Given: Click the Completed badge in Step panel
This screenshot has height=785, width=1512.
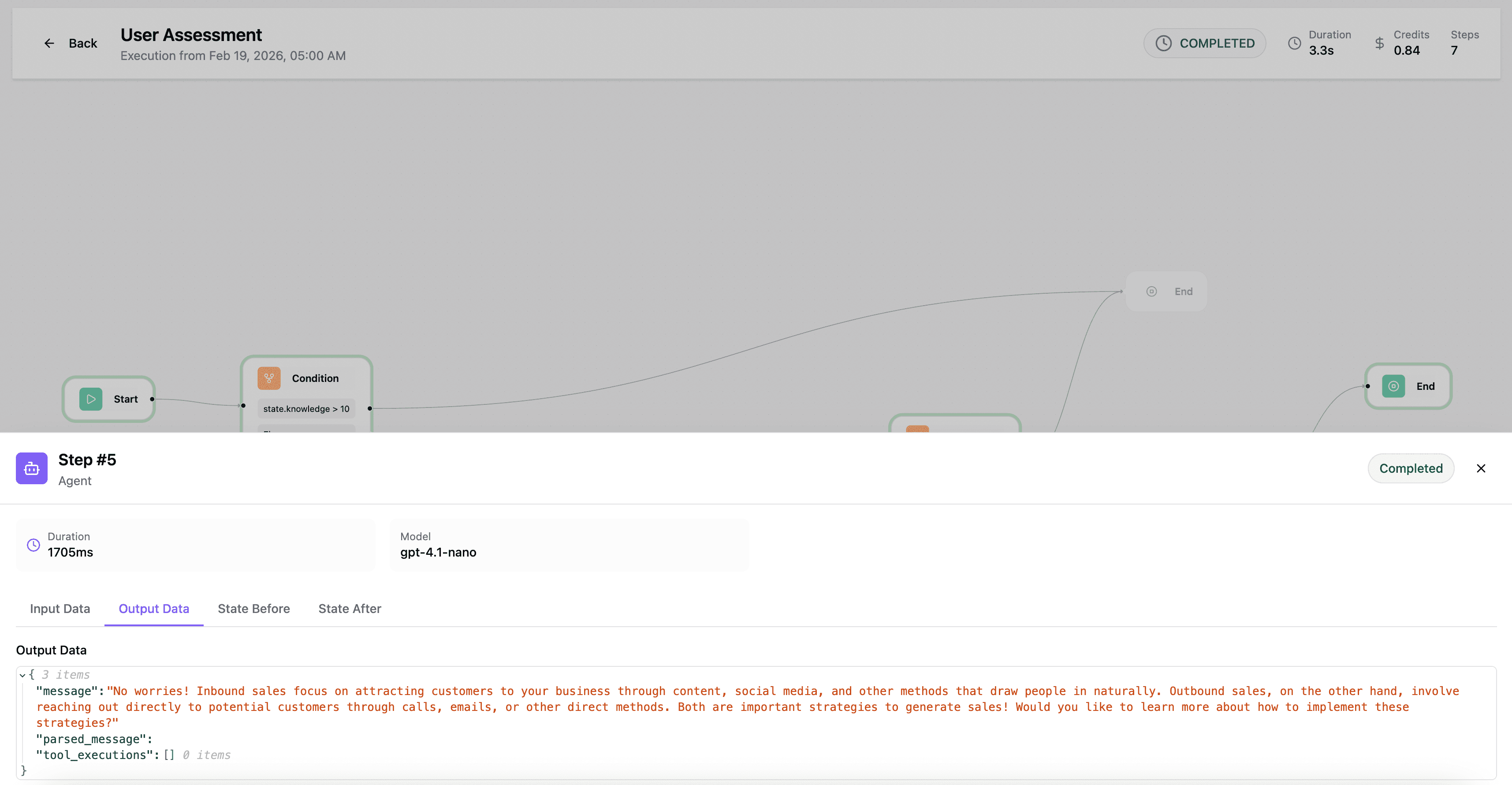Looking at the screenshot, I should pyautogui.click(x=1411, y=468).
